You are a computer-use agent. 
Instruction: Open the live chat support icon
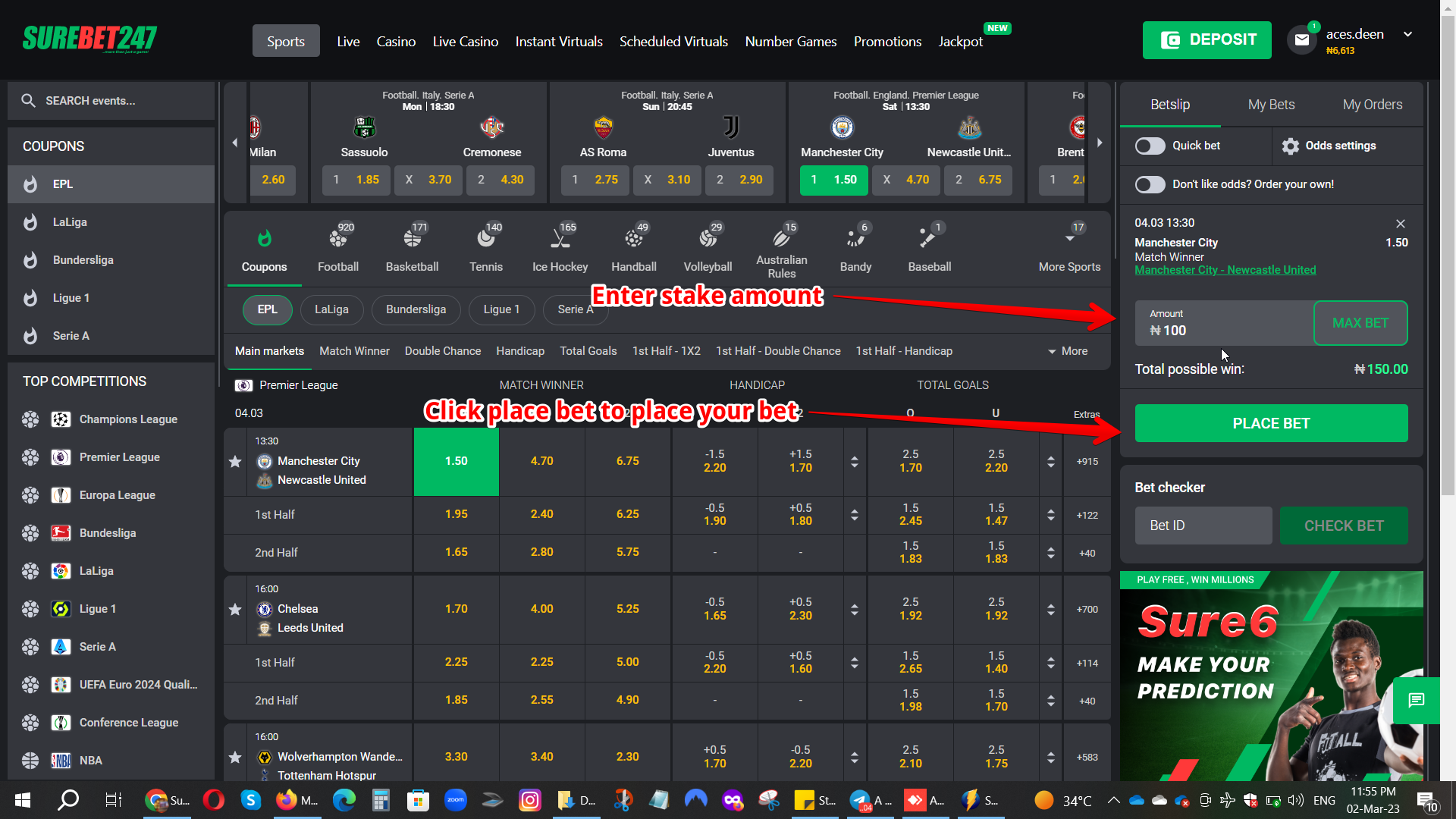(1417, 700)
